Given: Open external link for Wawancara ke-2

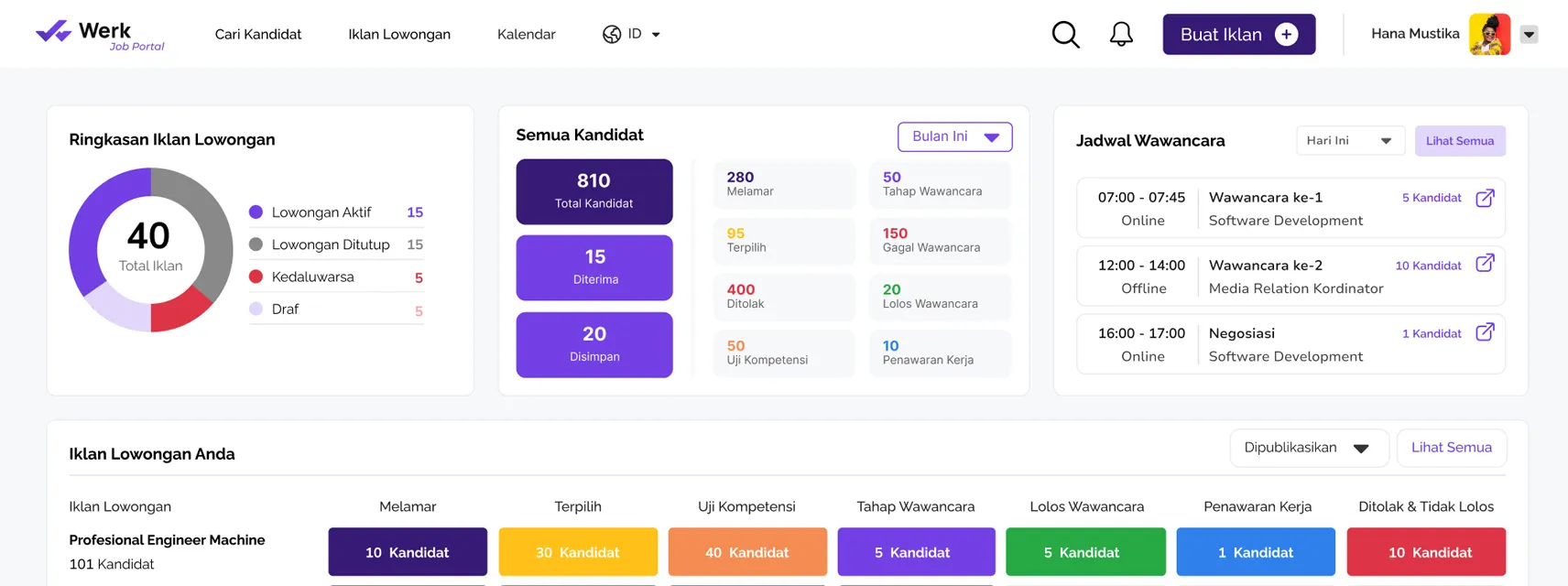Looking at the screenshot, I should coord(1485,264).
